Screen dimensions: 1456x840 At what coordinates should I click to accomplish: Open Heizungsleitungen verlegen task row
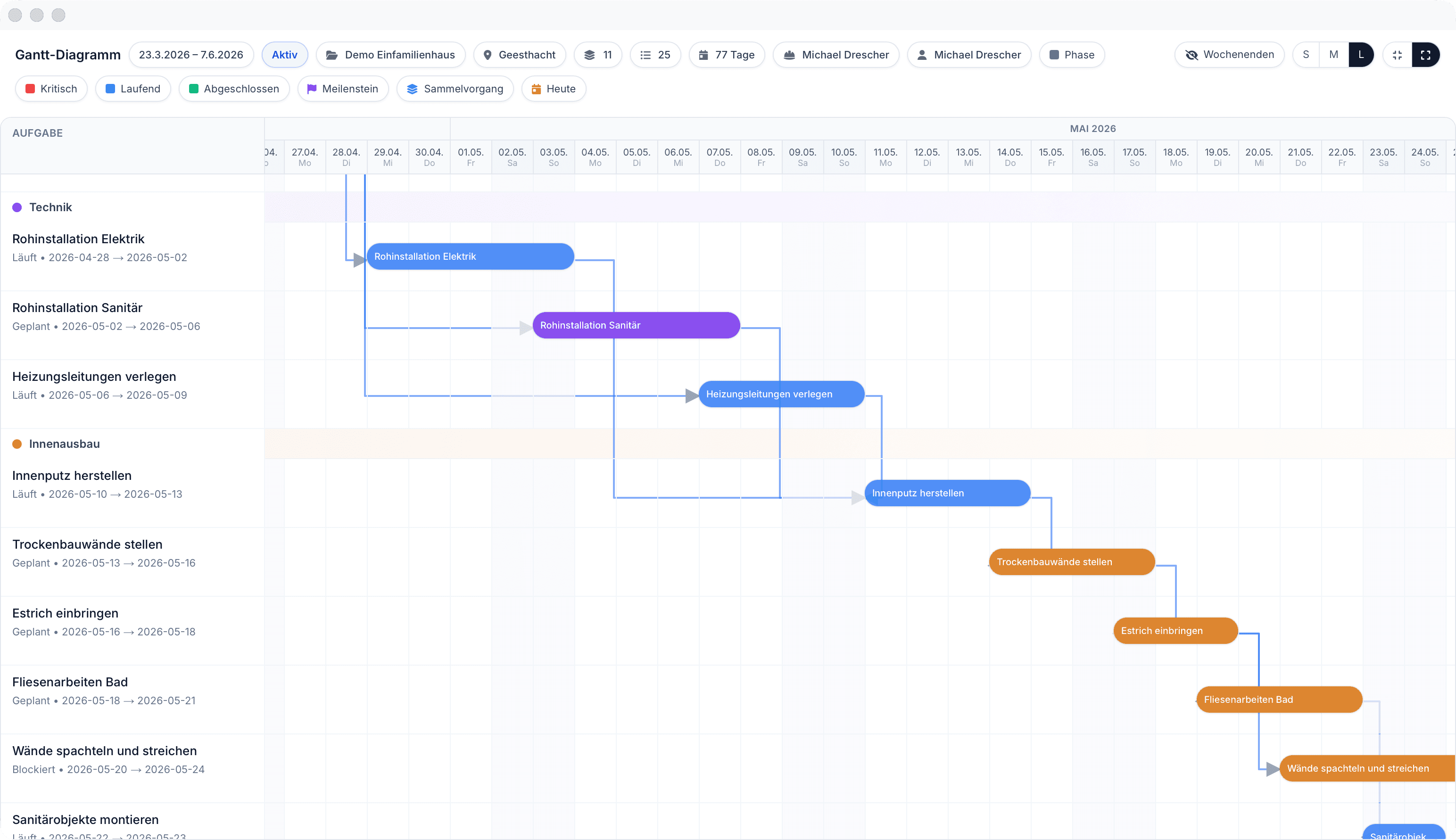click(132, 394)
